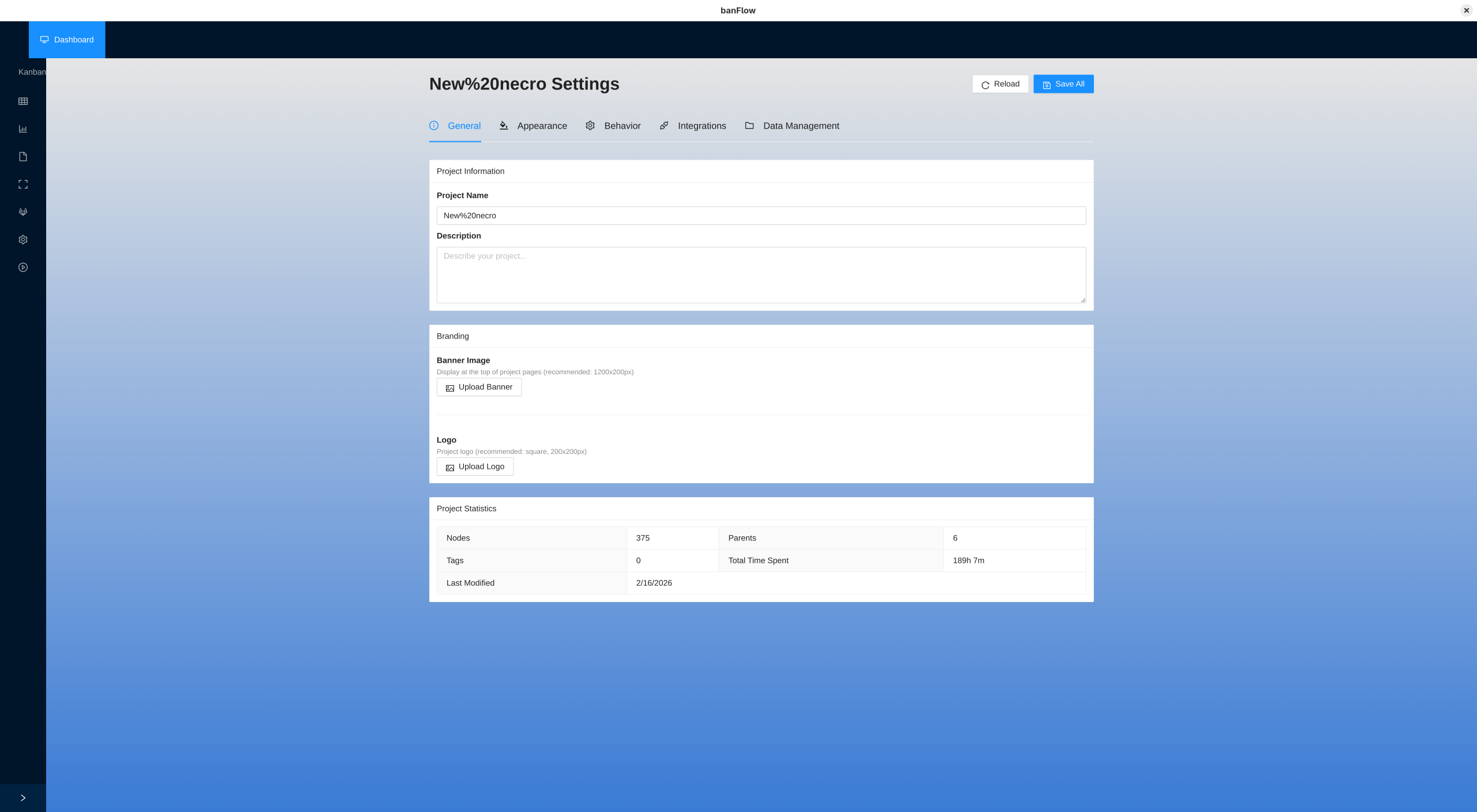
Task: Click the Dashboard button in top bar
Action: [67, 40]
